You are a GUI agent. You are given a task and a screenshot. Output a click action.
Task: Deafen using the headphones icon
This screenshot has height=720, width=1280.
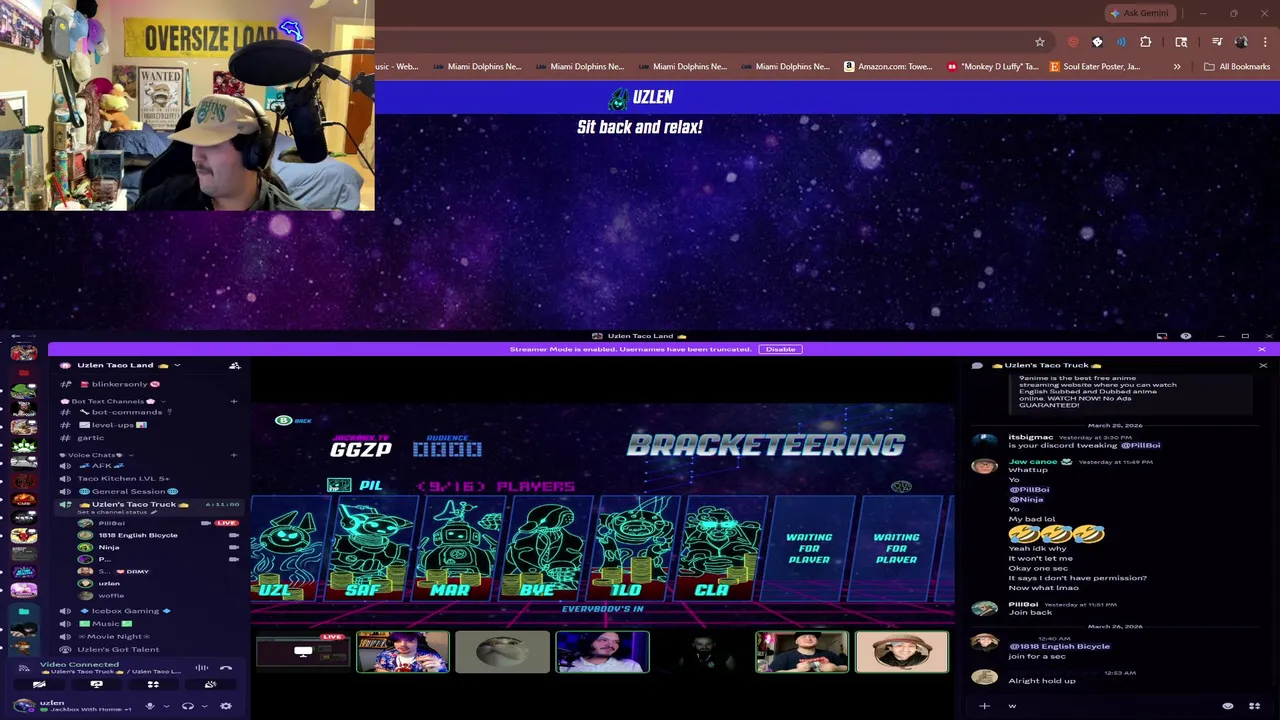(187, 706)
